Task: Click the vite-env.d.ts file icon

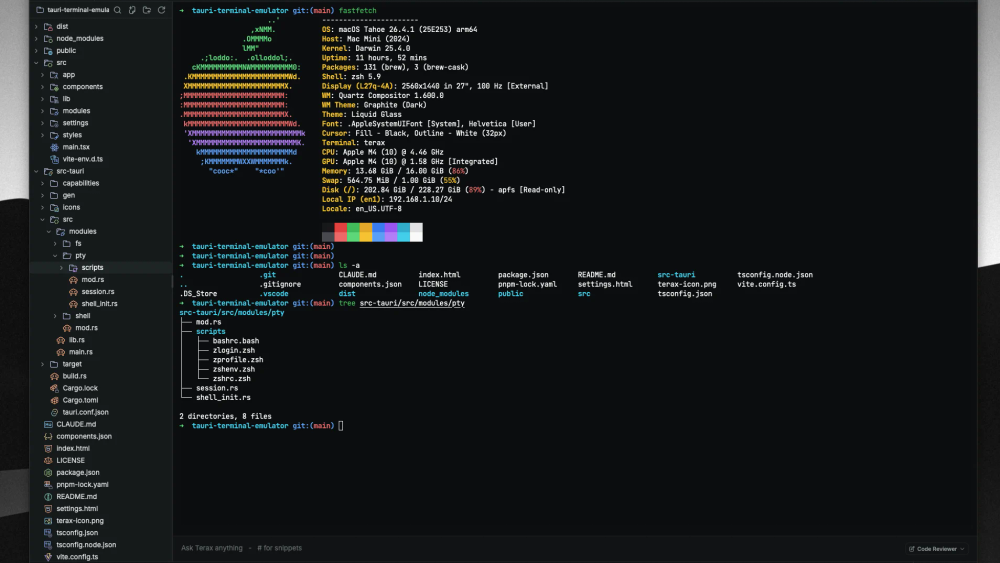Action: 54,159
